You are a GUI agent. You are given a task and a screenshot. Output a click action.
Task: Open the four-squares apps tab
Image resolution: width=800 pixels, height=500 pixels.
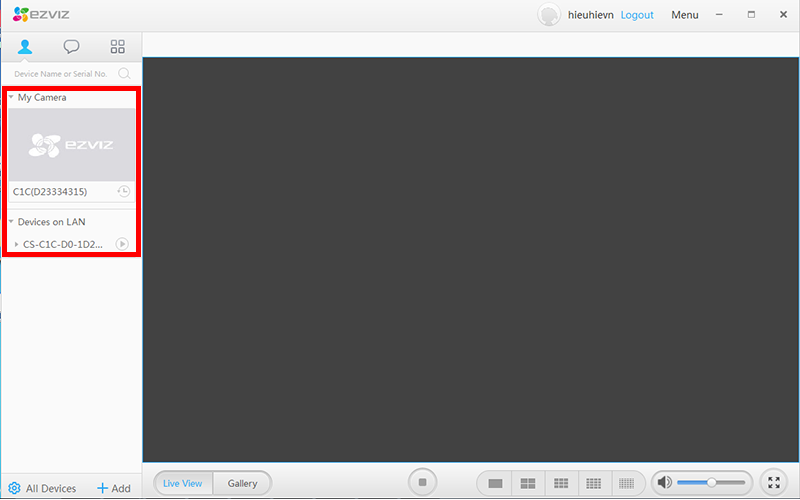pyautogui.click(x=117, y=47)
